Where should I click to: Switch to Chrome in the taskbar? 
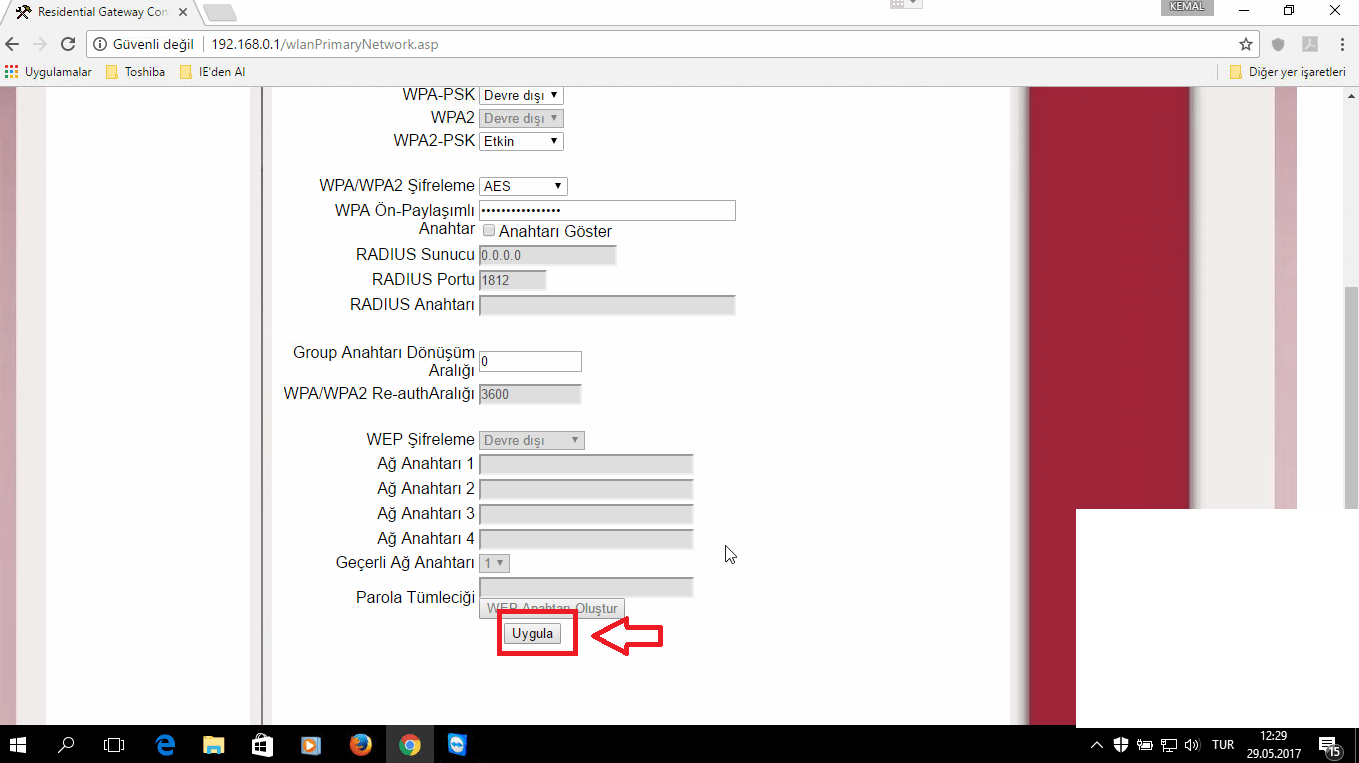point(409,745)
